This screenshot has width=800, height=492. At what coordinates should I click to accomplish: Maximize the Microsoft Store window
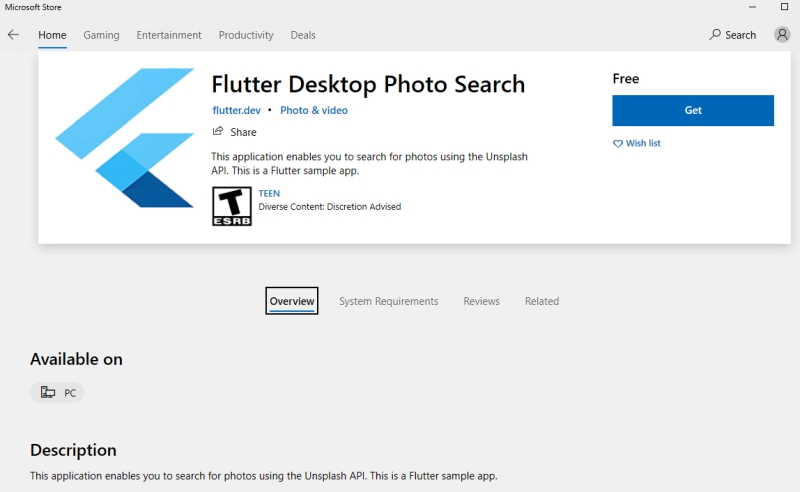(x=784, y=7)
